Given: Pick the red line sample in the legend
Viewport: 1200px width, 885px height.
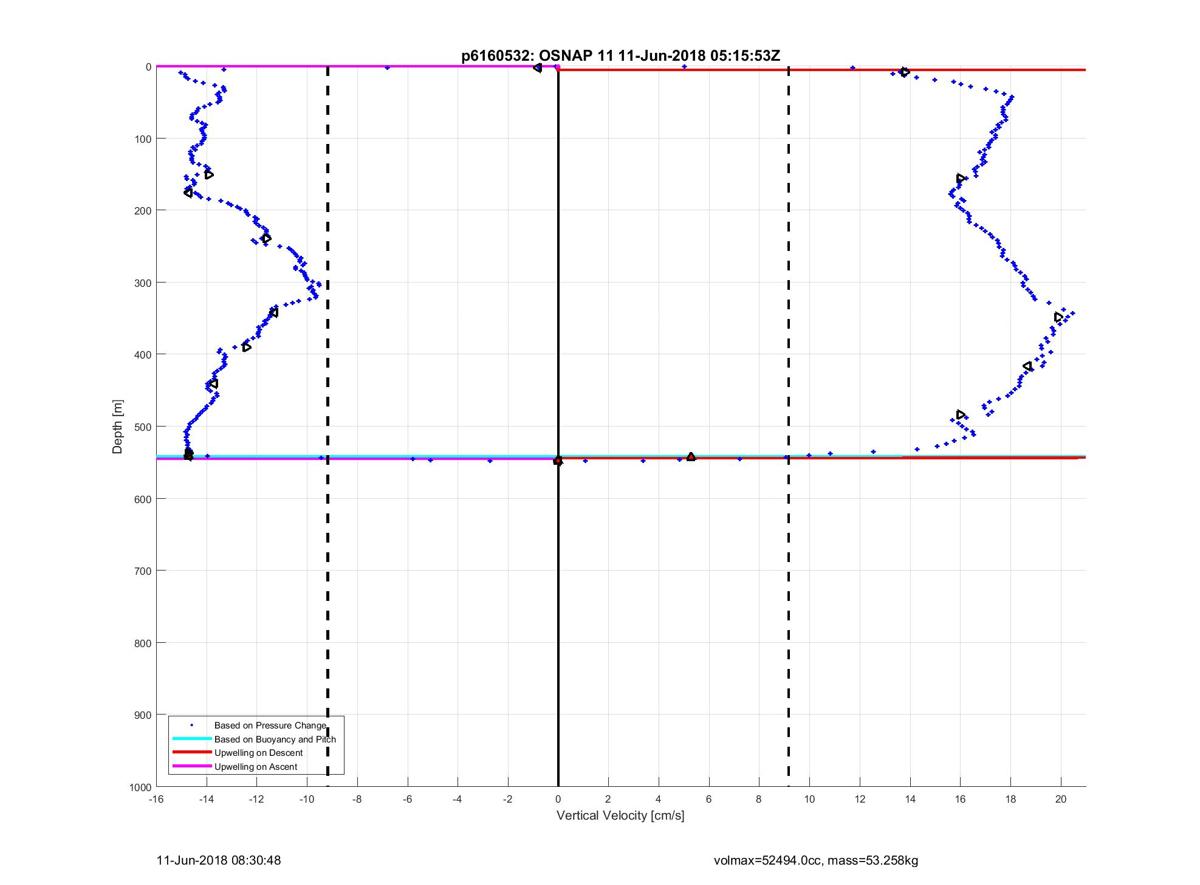Looking at the screenshot, I should (191, 752).
